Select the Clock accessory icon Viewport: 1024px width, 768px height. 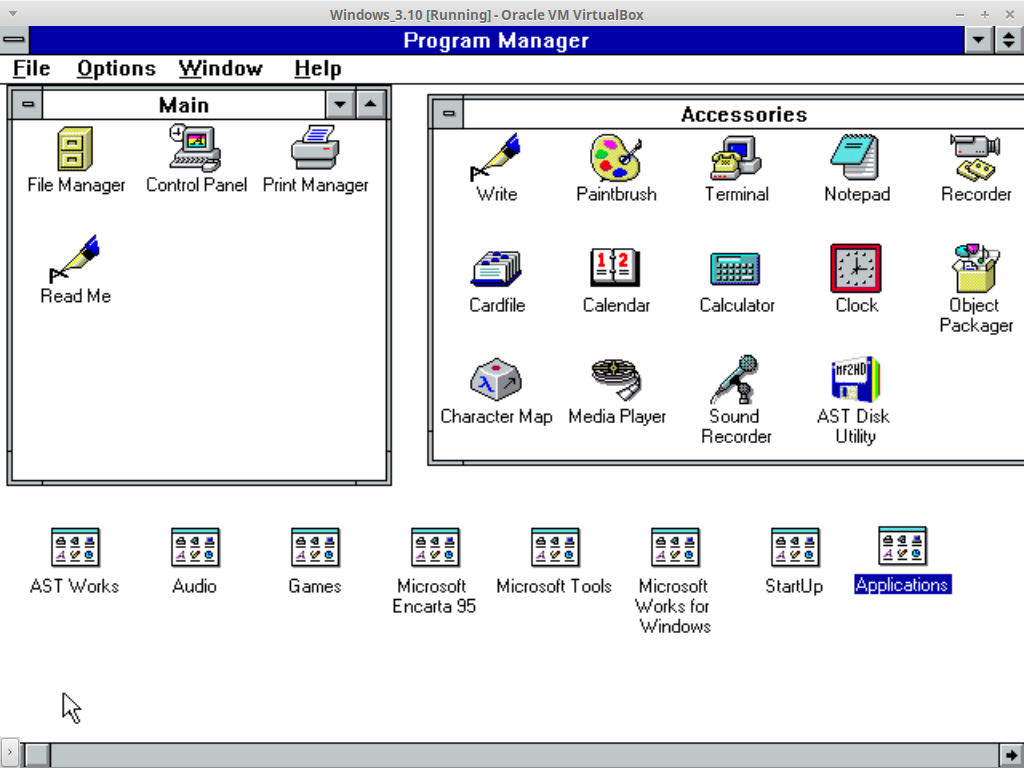[x=856, y=269]
